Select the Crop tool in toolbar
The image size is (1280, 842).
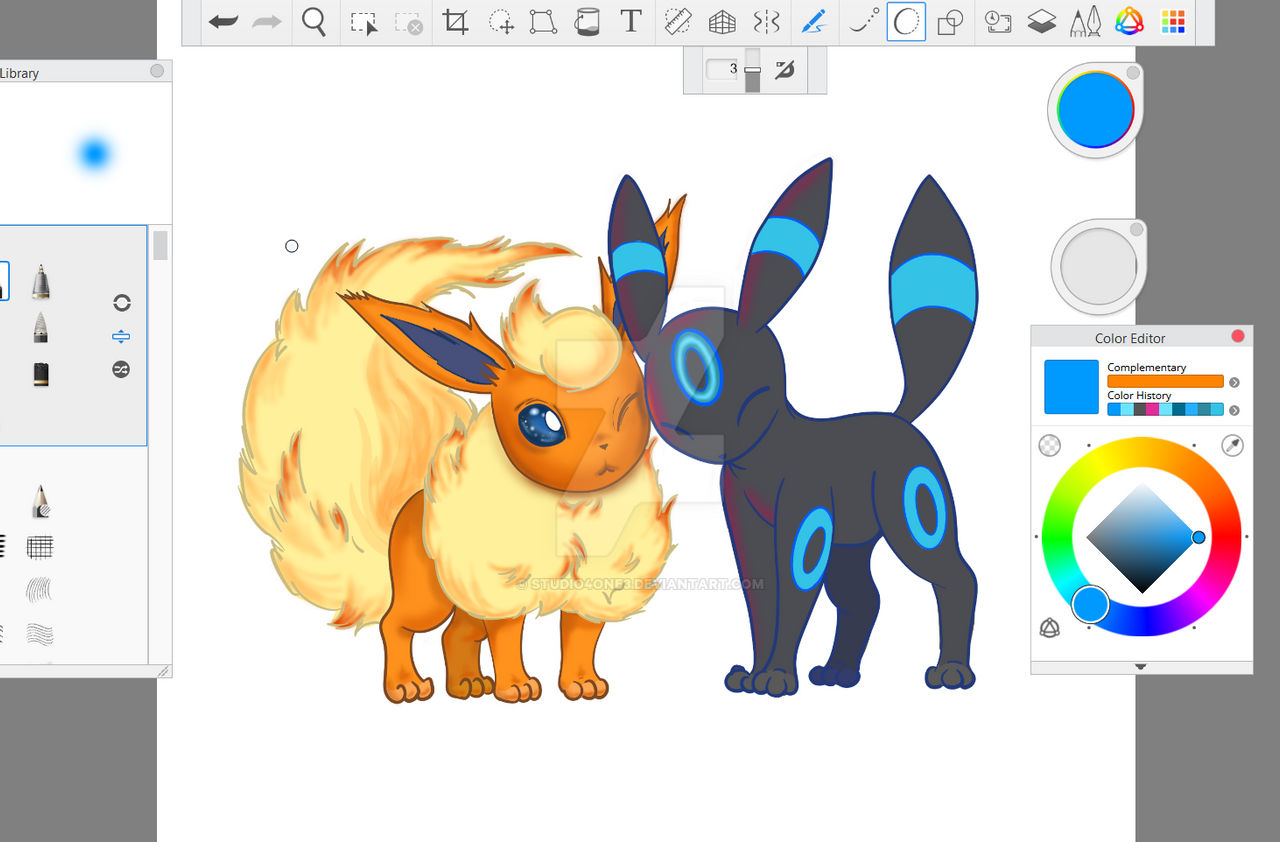coord(456,22)
